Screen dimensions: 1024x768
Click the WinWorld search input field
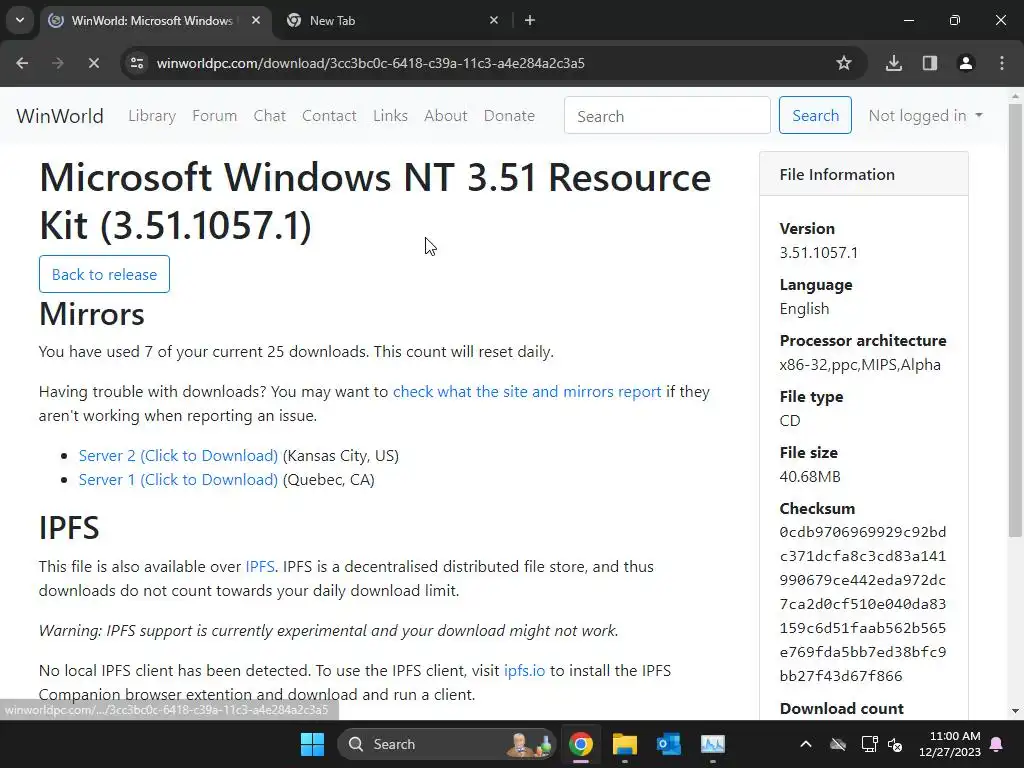pos(667,116)
